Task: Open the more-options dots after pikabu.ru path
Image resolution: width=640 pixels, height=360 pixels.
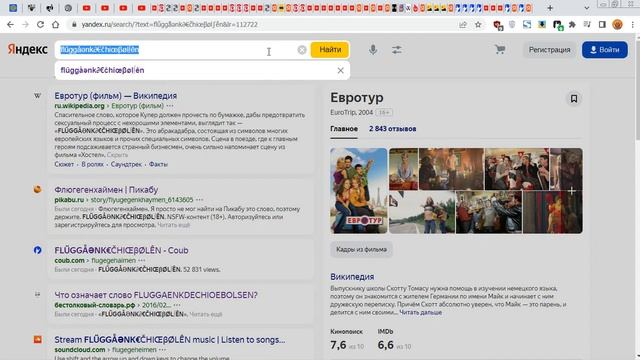Action: (199, 200)
